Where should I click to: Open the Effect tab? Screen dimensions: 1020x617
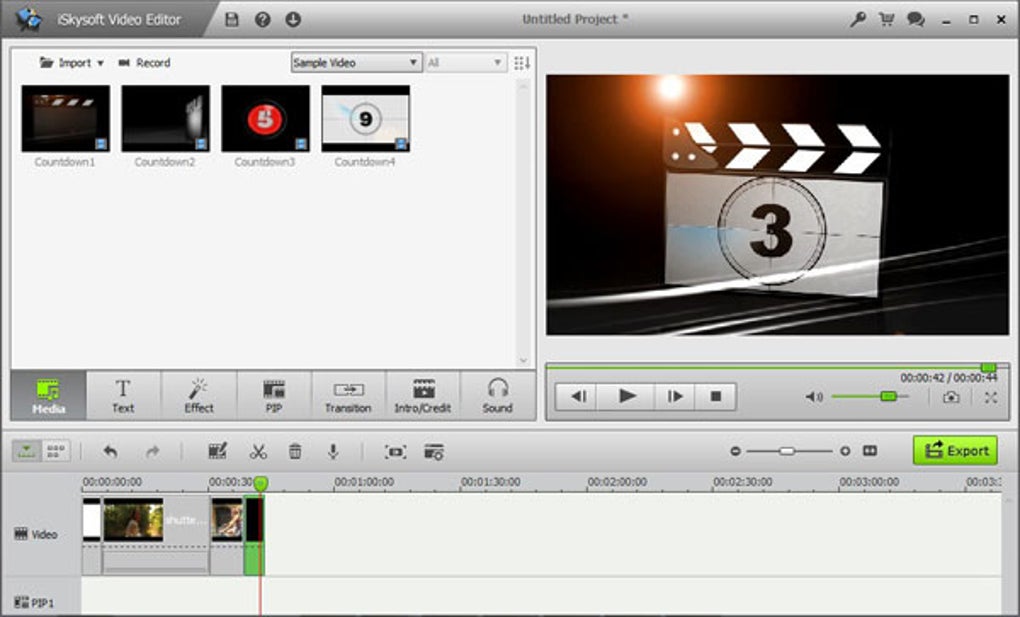pos(198,396)
